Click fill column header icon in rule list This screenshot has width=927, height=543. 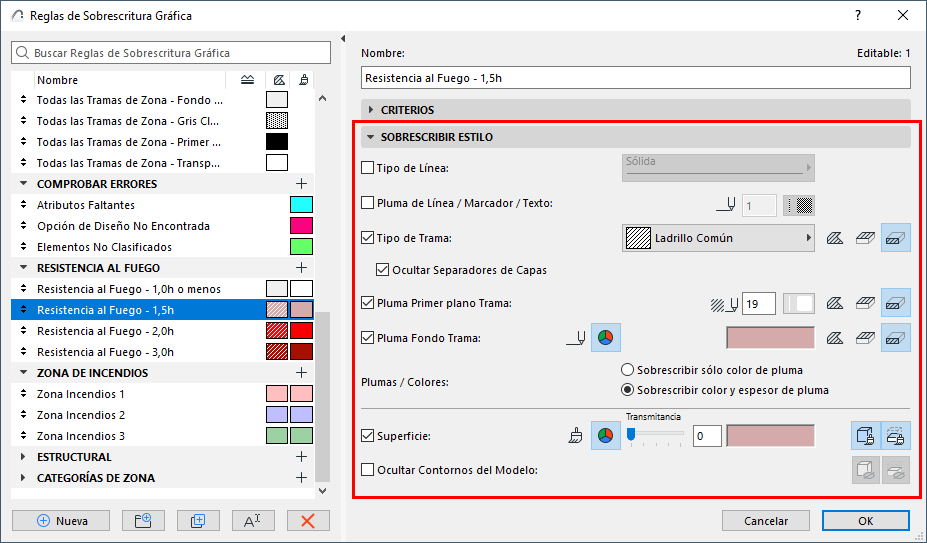point(278,80)
